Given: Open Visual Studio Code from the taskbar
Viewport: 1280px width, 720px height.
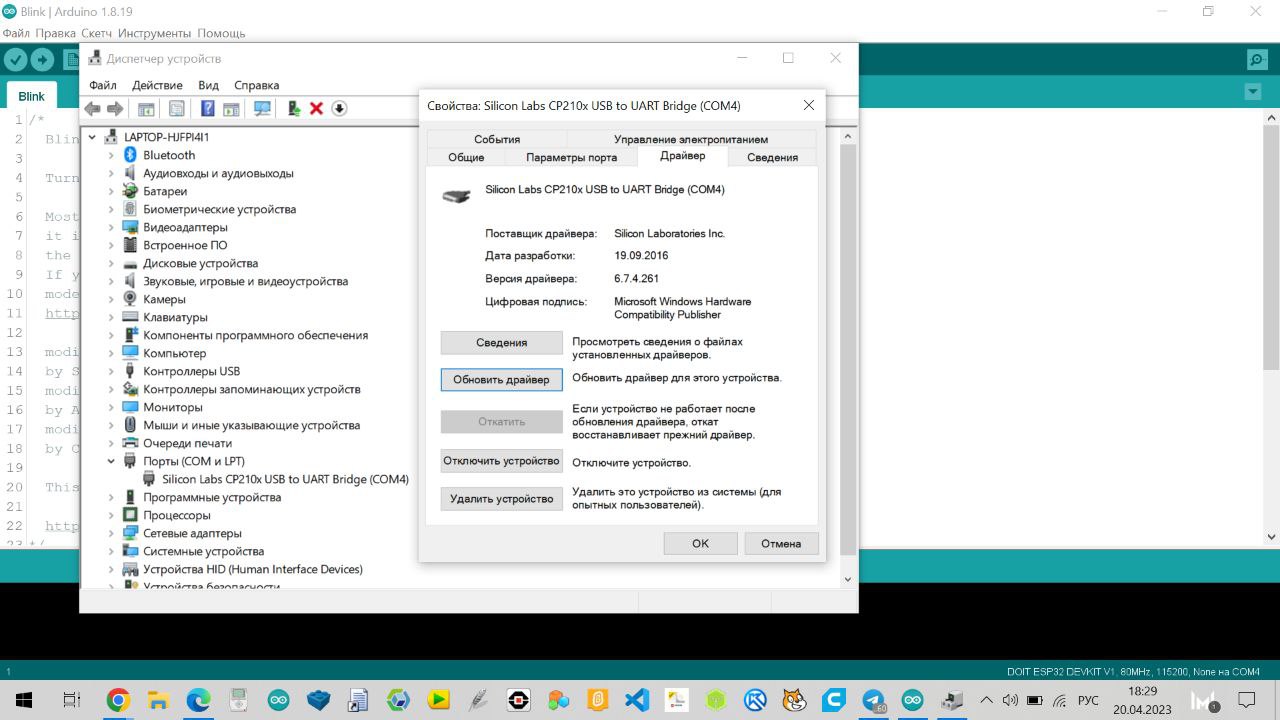Looking at the screenshot, I should [637, 700].
